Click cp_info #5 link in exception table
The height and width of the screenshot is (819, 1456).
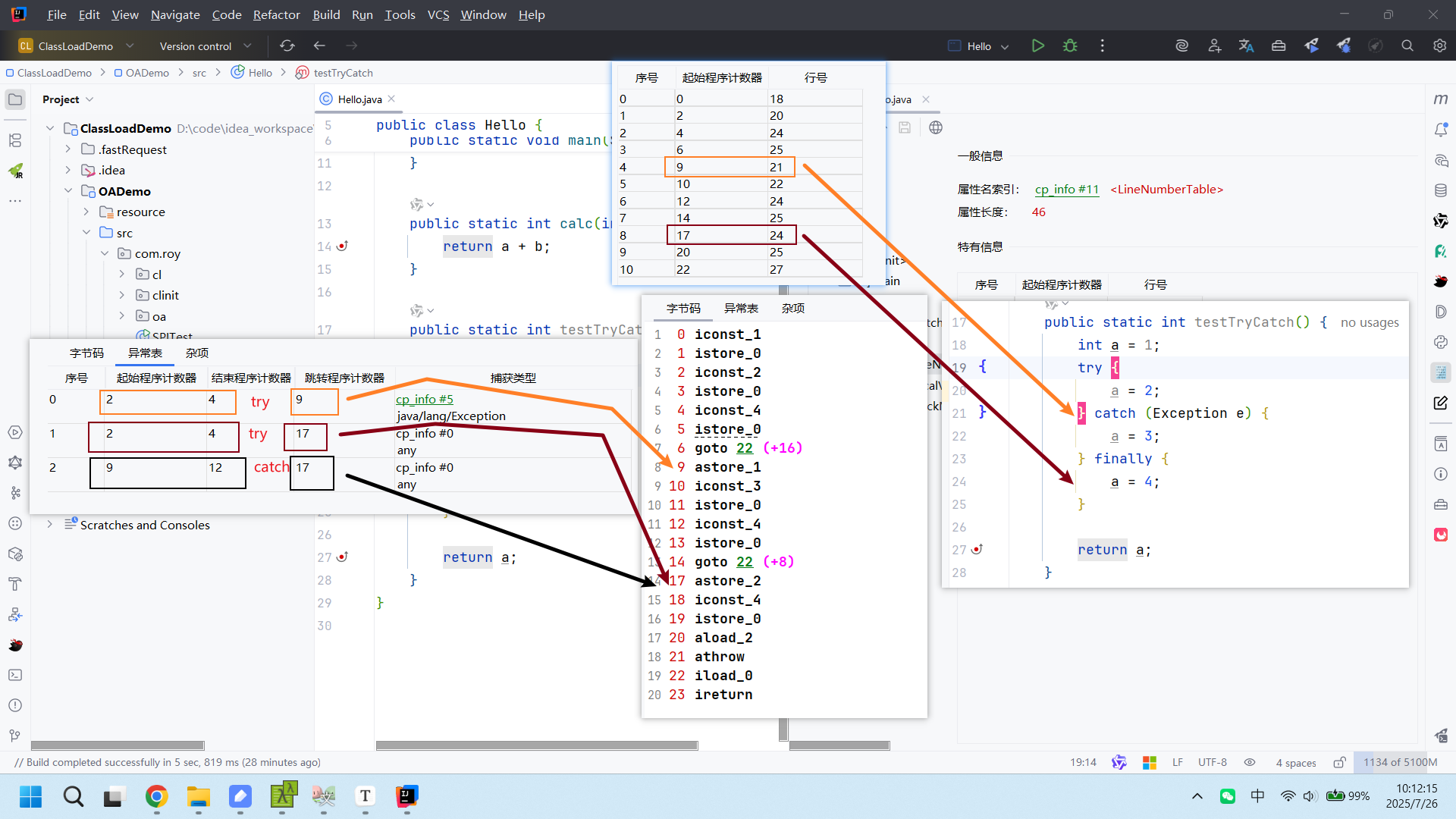click(x=425, y=399)
